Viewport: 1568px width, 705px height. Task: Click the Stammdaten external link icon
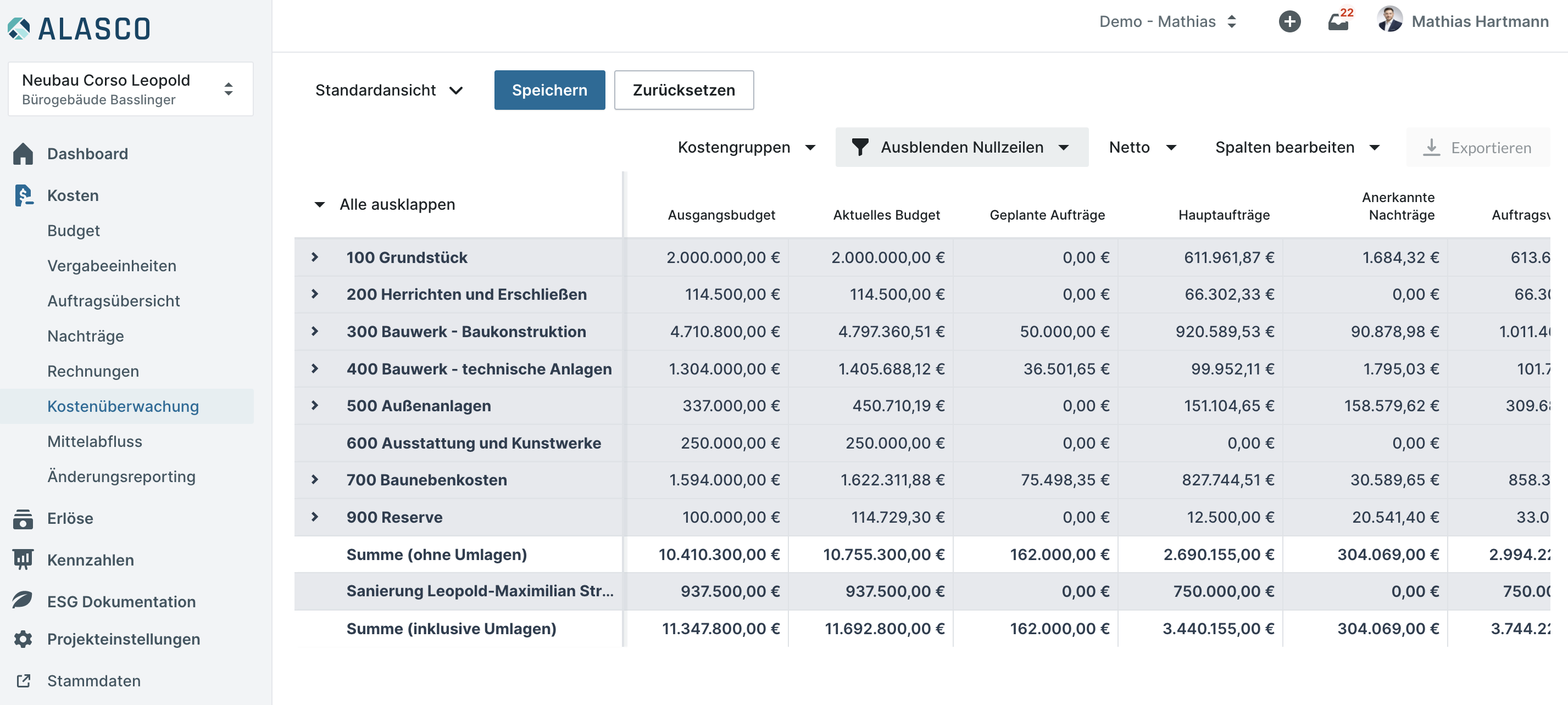coord(23,681)
